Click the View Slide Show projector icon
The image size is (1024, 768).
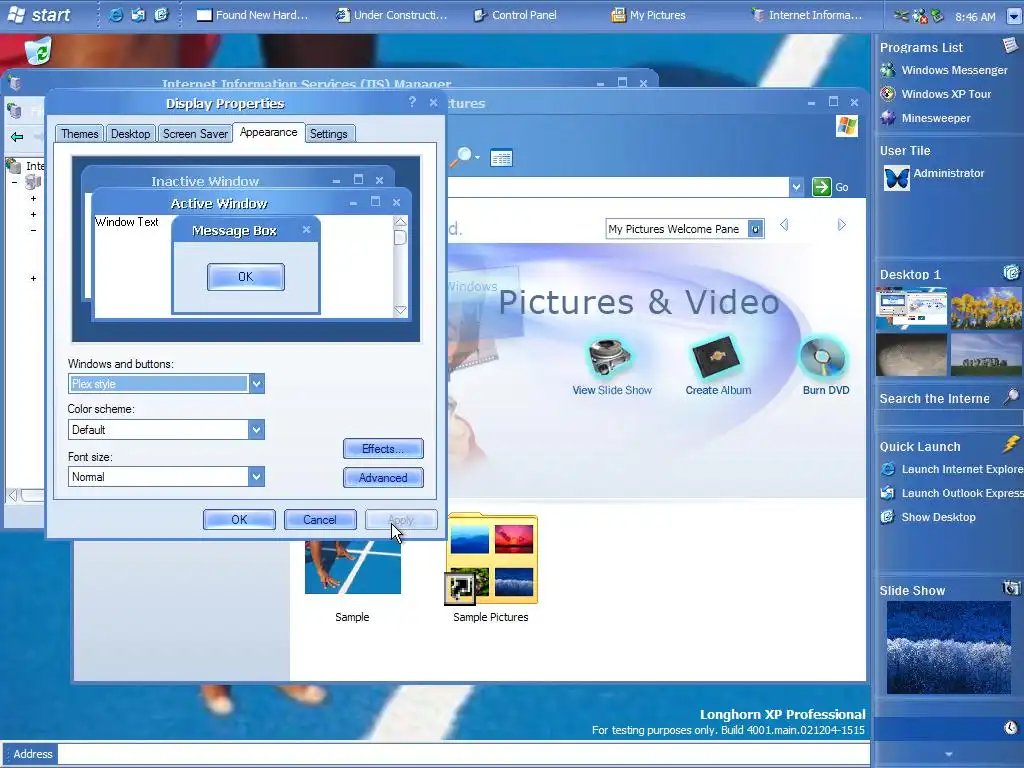tap(611, 357)
